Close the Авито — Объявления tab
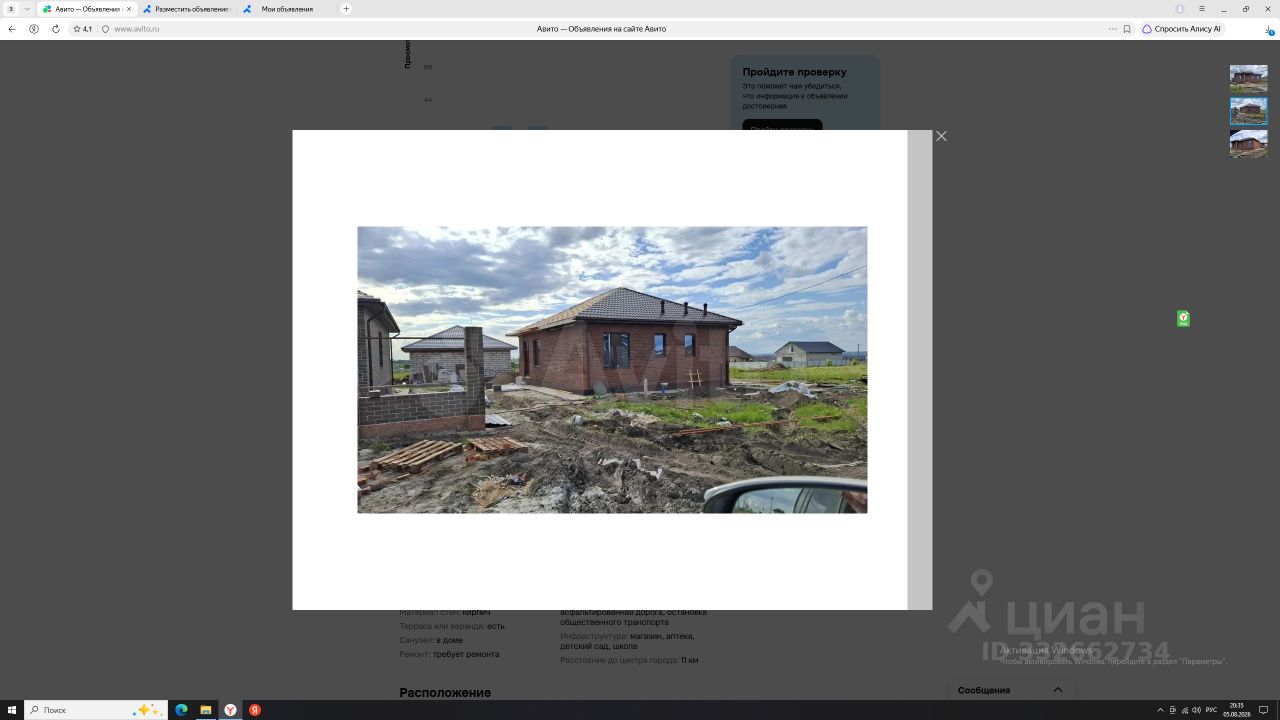This screenshot has height=720, width=1280. 129,9
